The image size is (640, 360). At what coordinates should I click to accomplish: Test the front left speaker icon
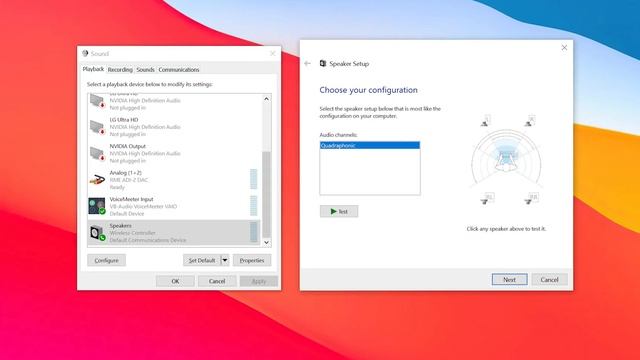(485, 121)
